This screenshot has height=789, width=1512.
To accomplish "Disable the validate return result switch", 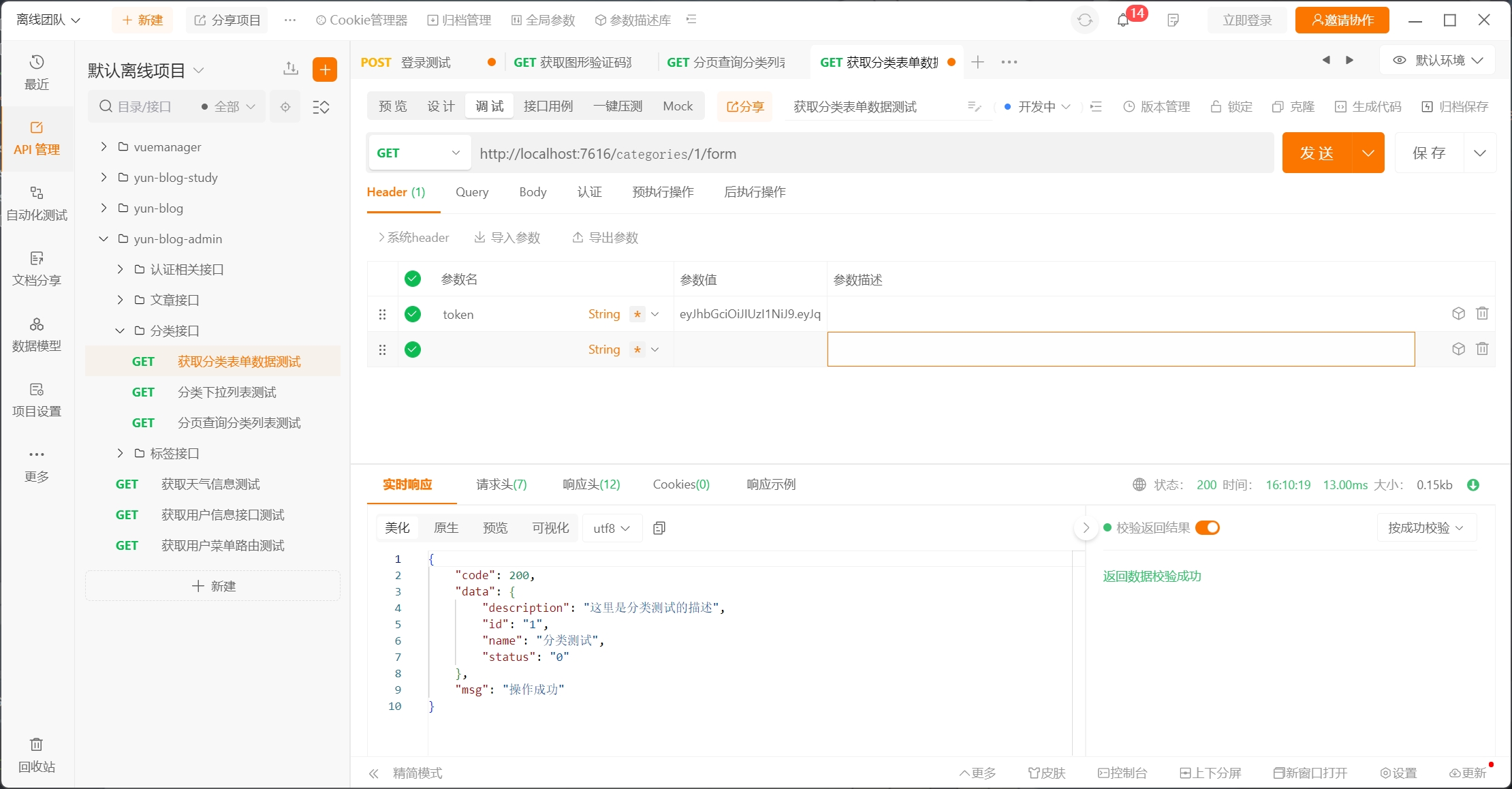I will (1208, 528).
